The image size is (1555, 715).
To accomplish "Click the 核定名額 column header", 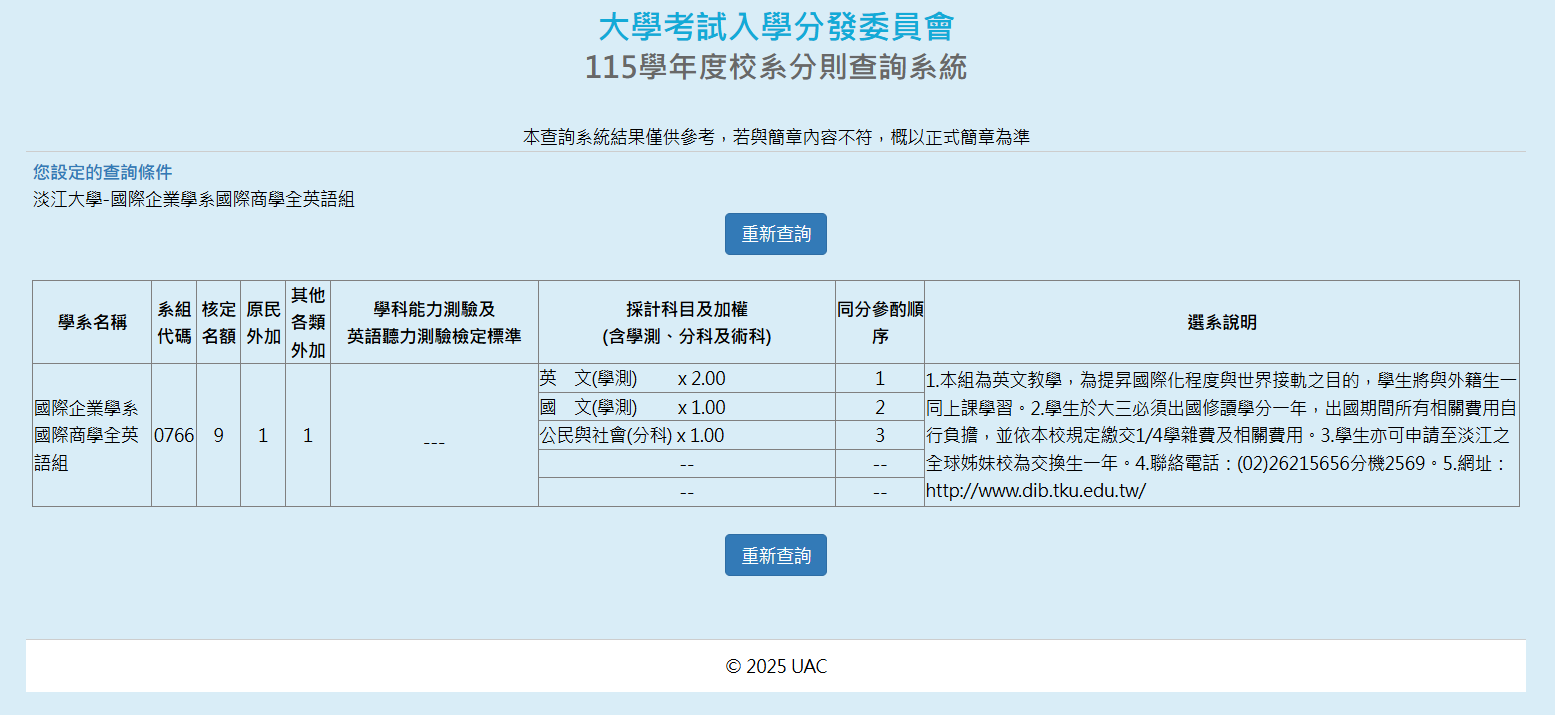I will tap(218, 322).
